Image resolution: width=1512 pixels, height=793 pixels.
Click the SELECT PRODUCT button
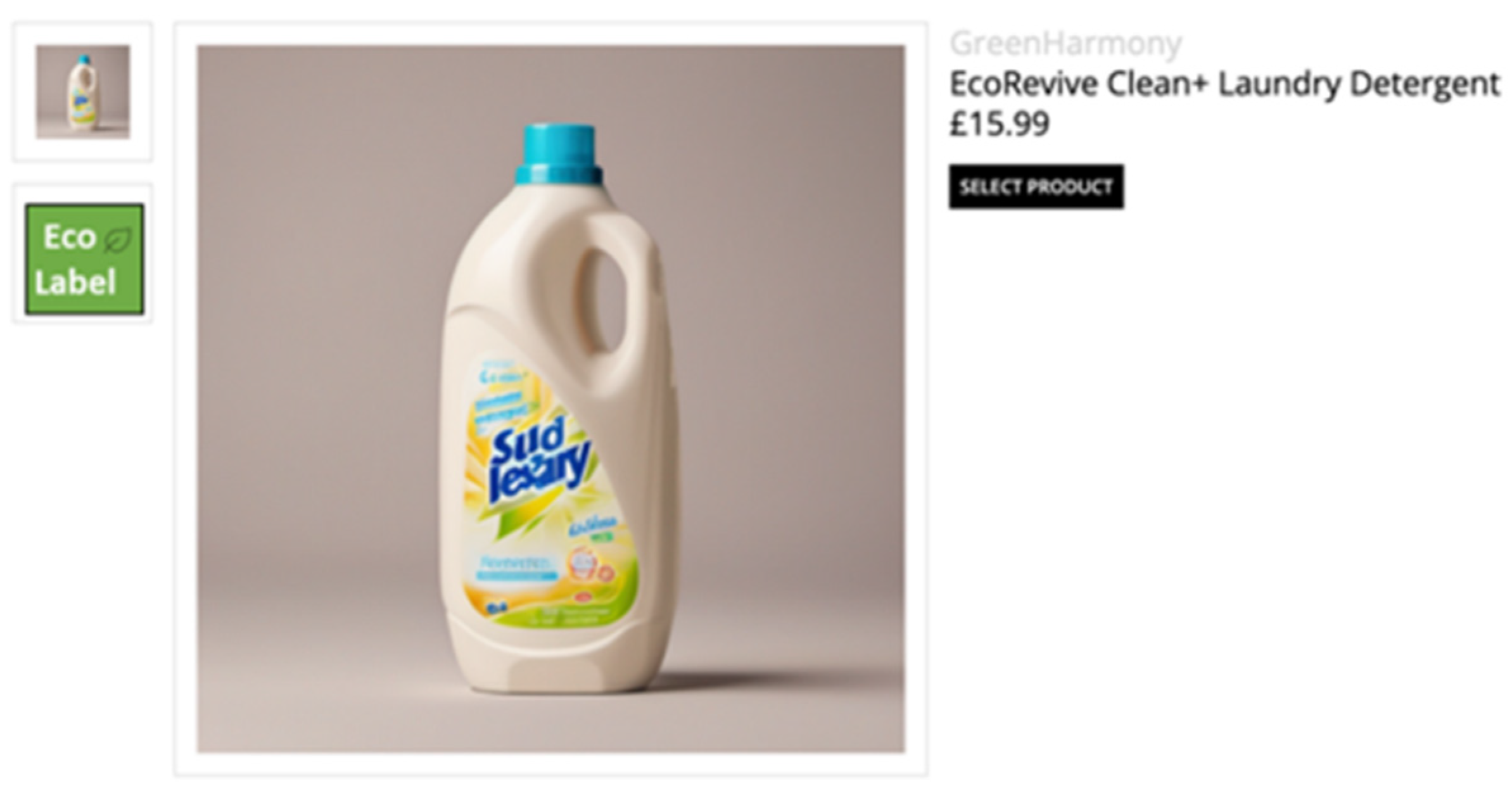[x=1036, y=187]
